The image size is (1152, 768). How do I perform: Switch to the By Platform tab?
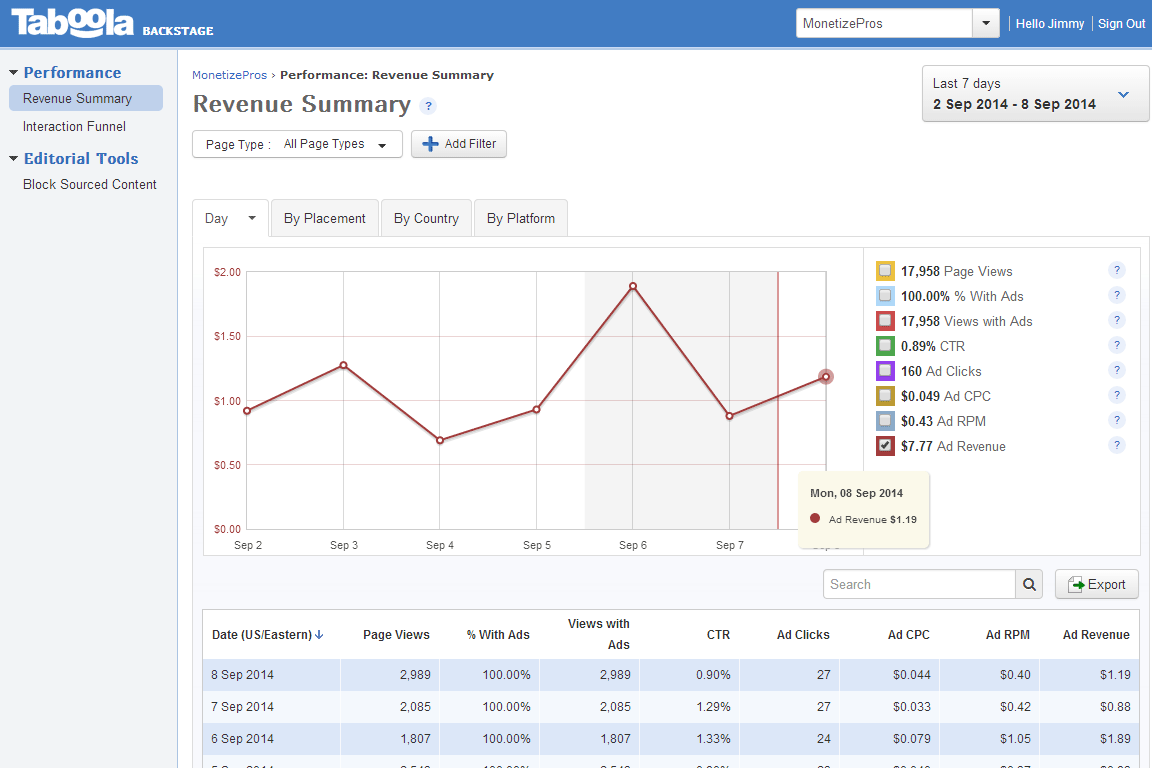click(x=521, y=218)
